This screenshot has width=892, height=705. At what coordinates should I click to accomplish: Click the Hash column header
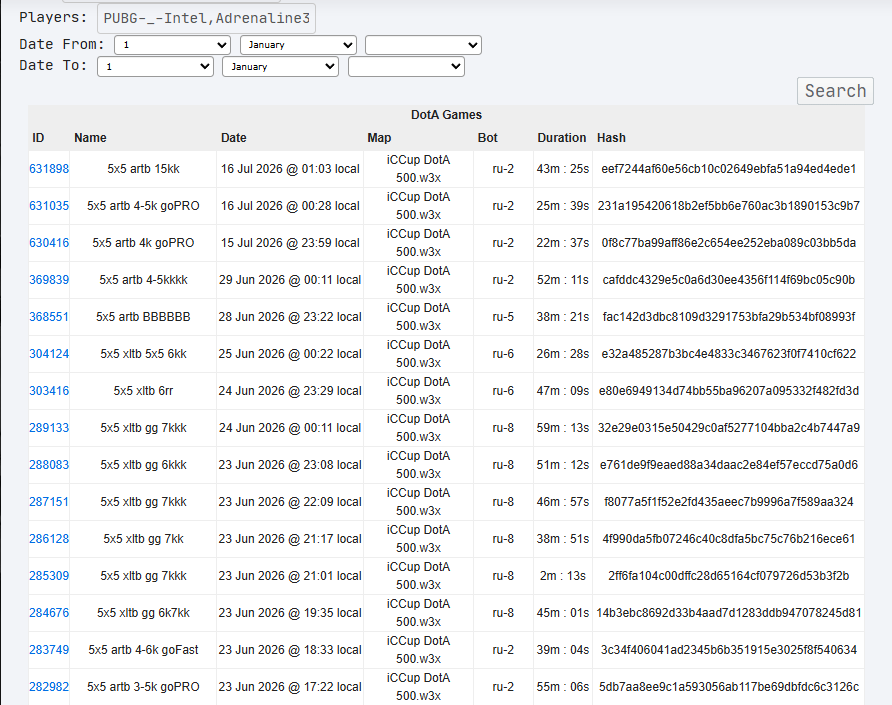pyautogui.click(x=611, y=138)
